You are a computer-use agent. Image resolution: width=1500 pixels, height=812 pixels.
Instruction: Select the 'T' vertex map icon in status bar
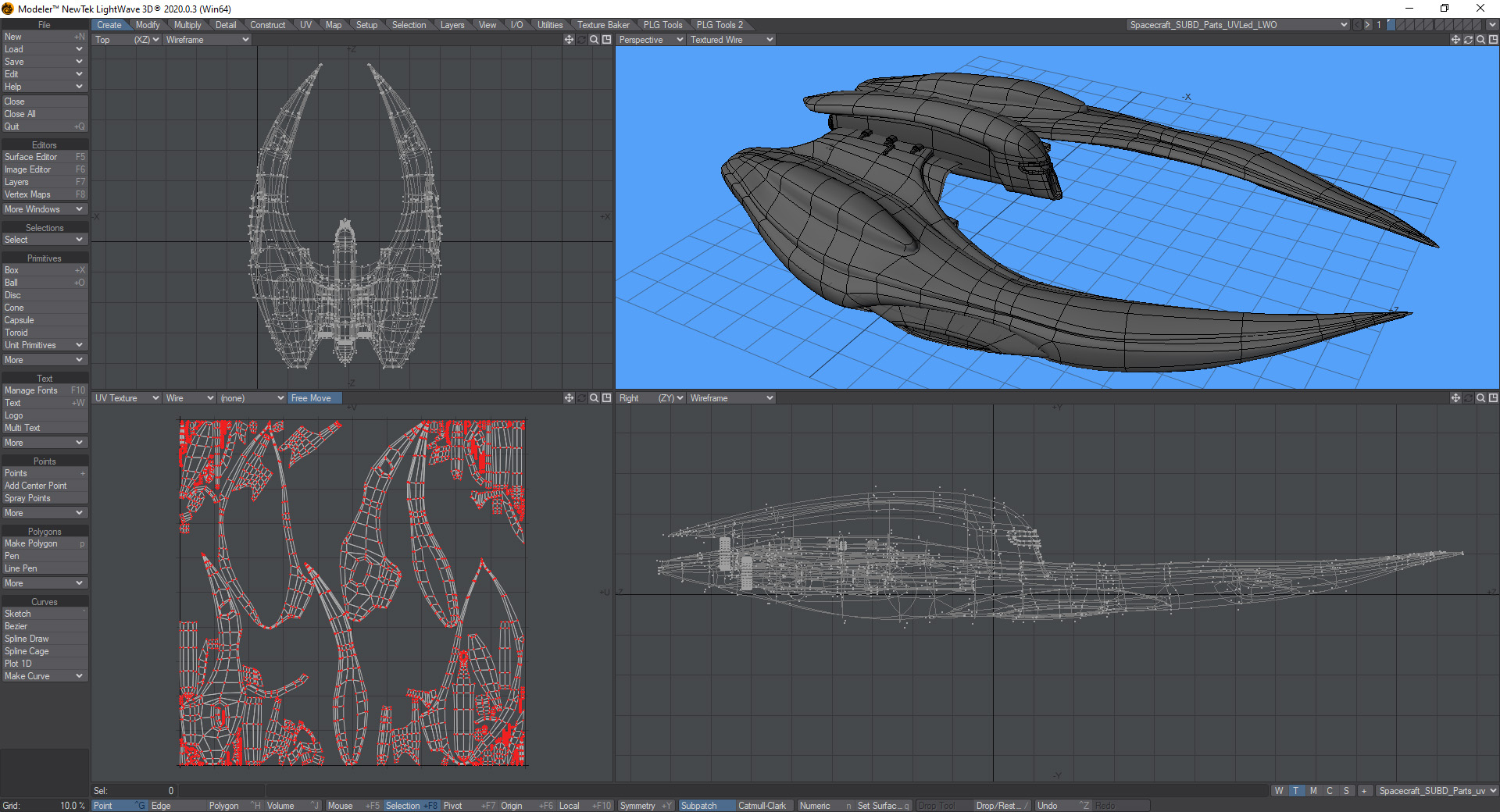coord(1296,791)
